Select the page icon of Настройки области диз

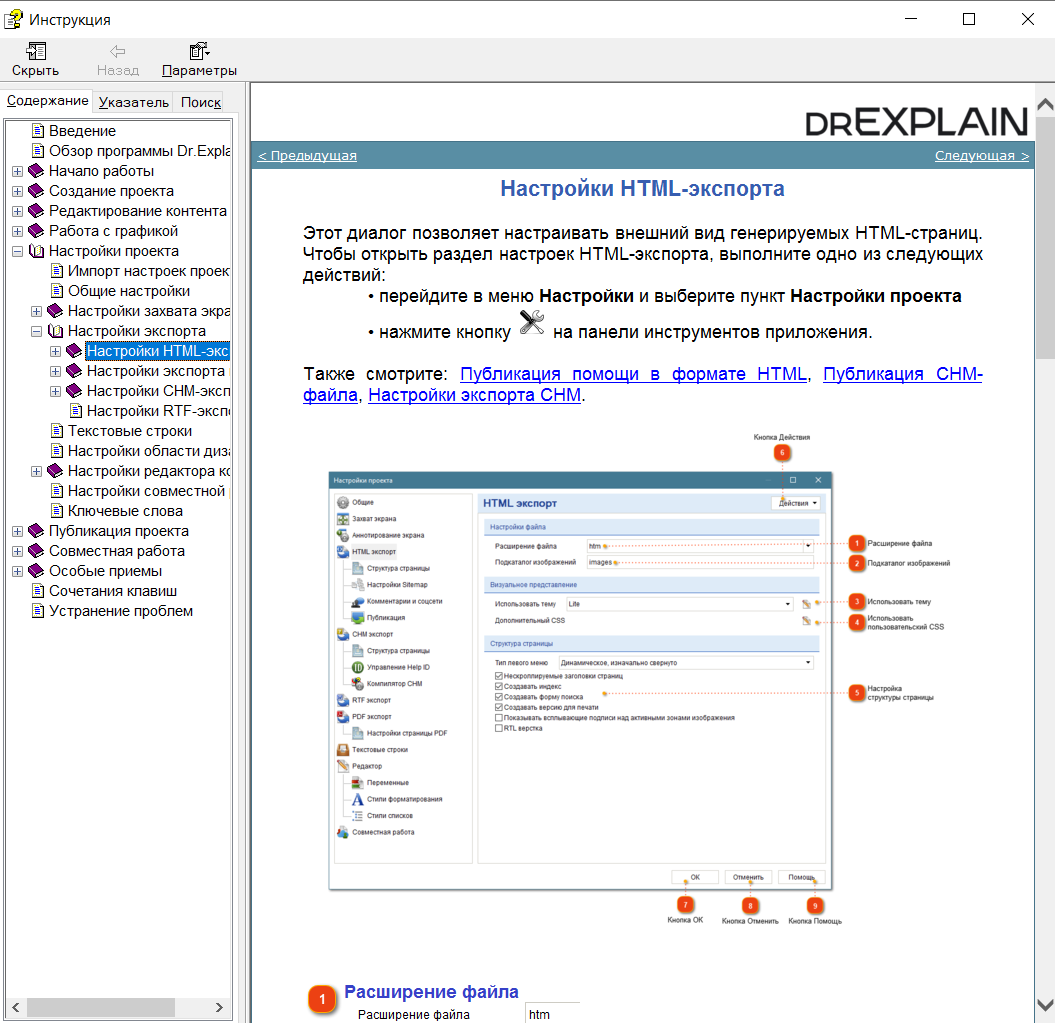coord(57,451)
